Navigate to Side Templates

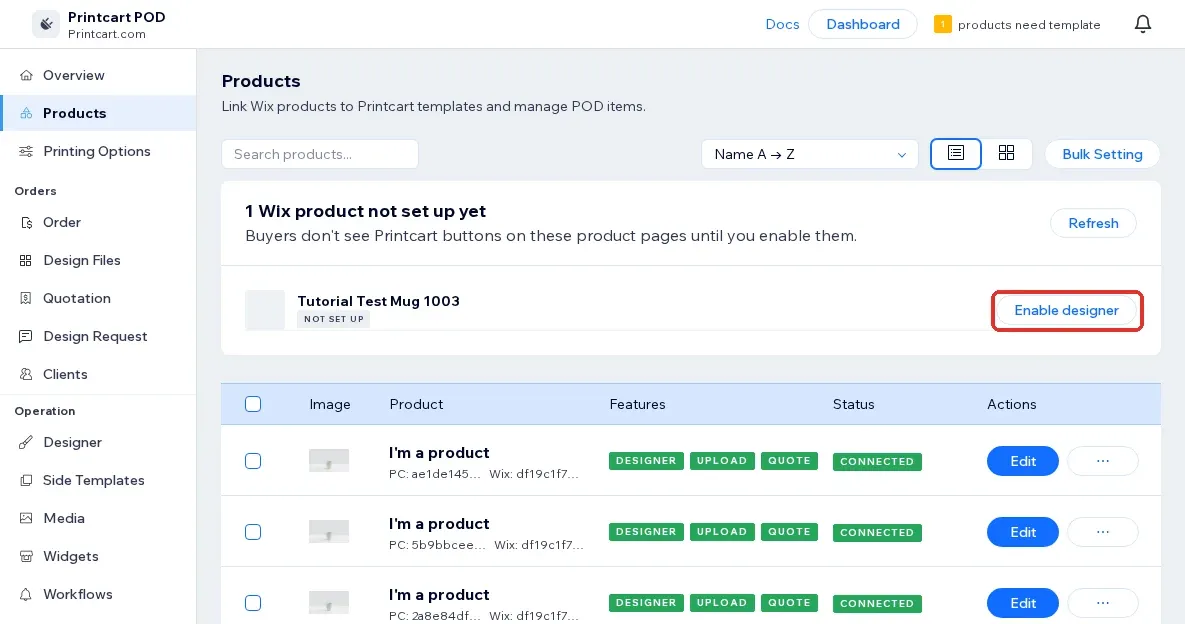click(98, 480)
